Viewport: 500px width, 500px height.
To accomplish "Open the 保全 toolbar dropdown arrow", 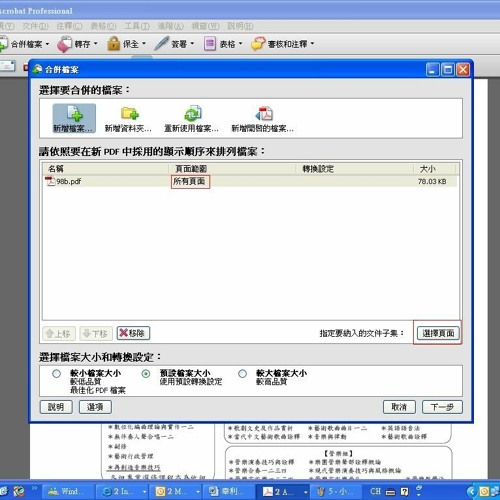I will [144, 44].
